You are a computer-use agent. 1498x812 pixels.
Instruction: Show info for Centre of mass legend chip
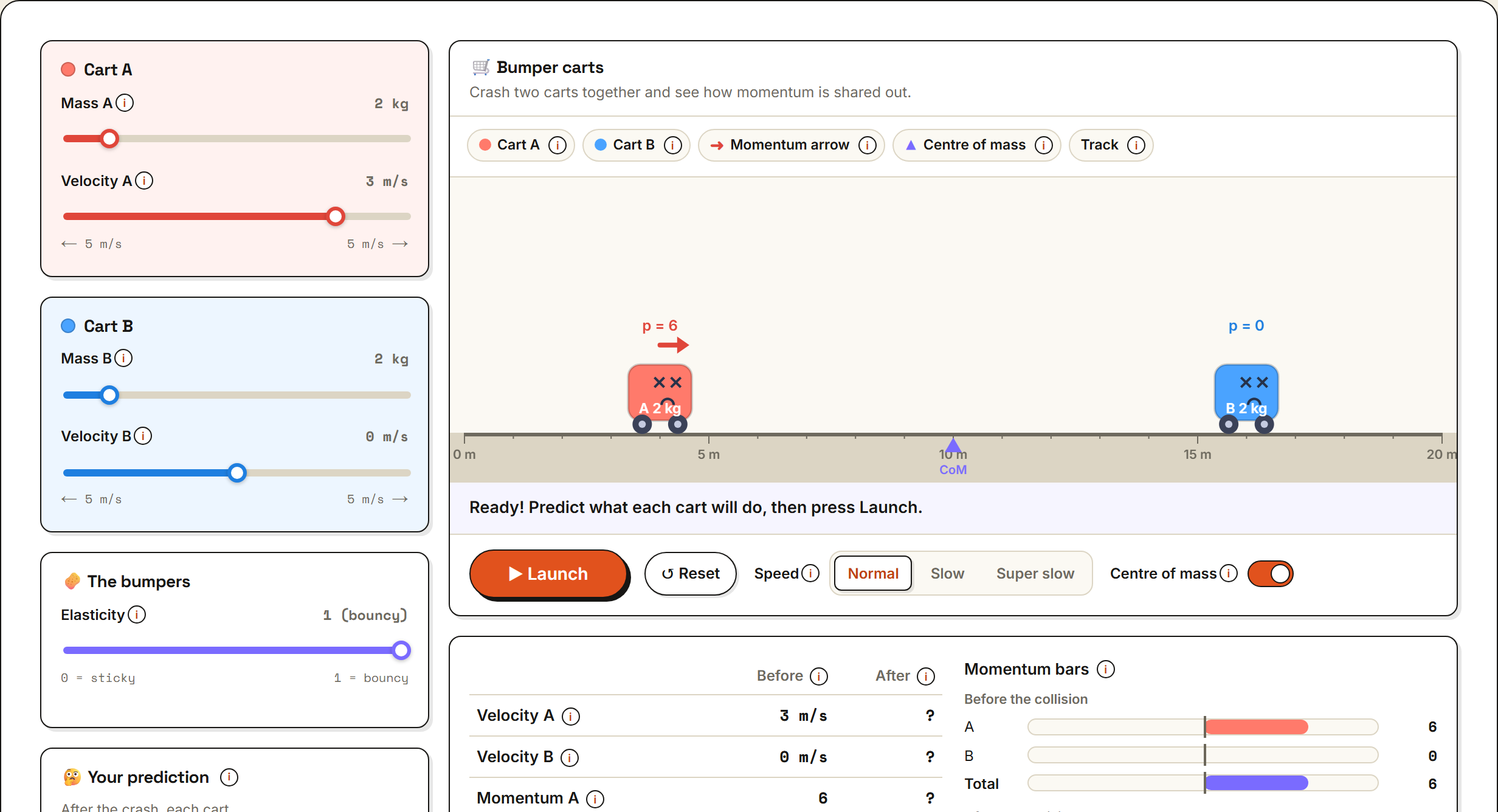[x=1043, y=145]
